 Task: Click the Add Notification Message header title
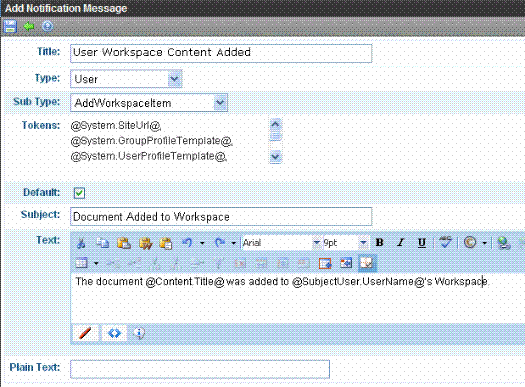[x=66, y=8]
